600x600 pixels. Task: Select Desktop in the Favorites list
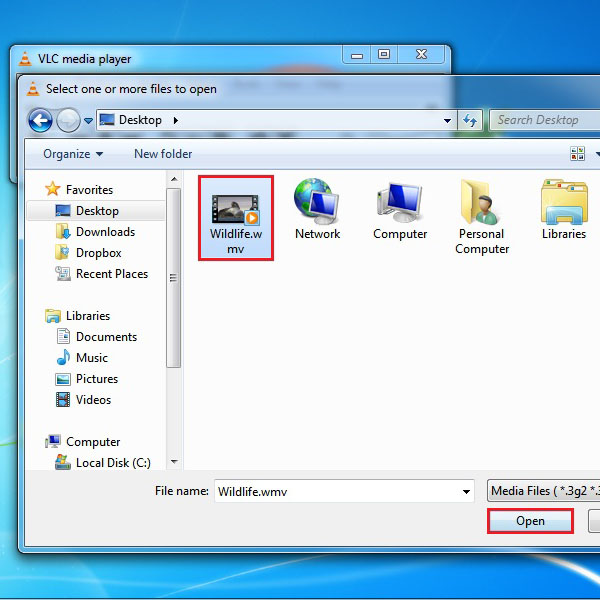click(96, 210)
